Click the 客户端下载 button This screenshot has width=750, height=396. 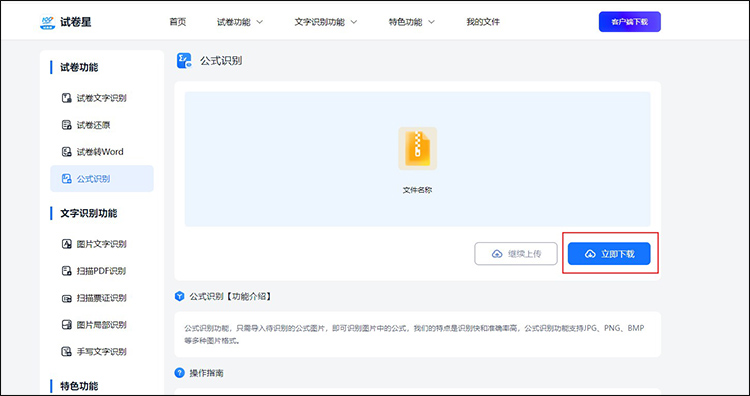pos(629,22)
